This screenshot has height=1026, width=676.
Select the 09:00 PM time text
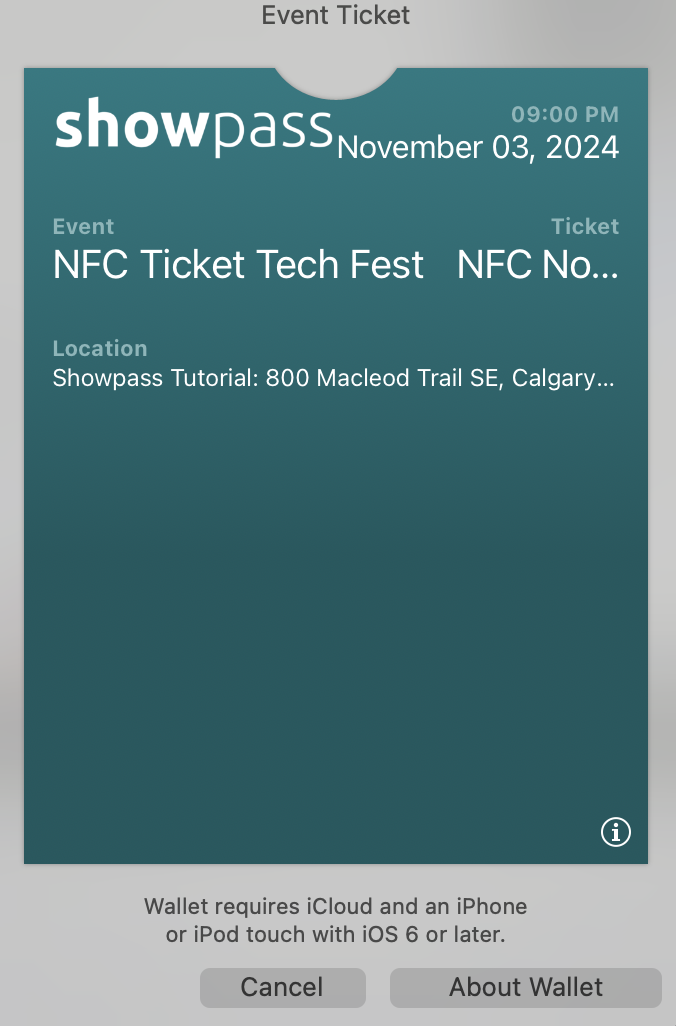pyautogui.click(x=565, y=114)
